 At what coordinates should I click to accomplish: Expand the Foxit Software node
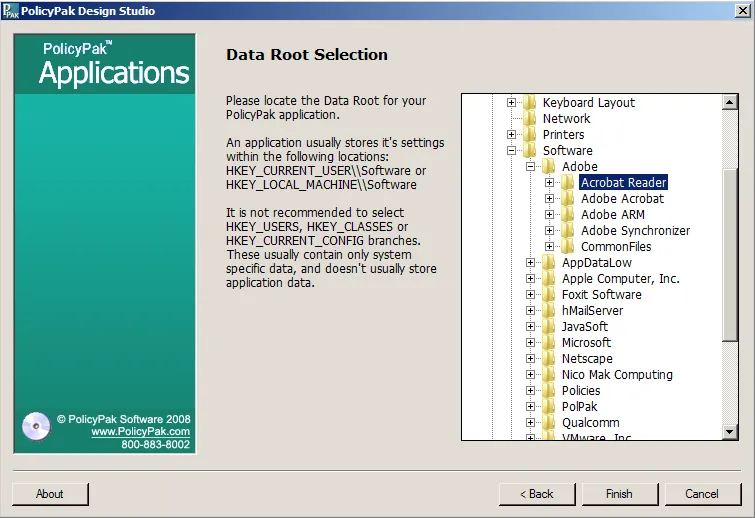coord(530,295)
